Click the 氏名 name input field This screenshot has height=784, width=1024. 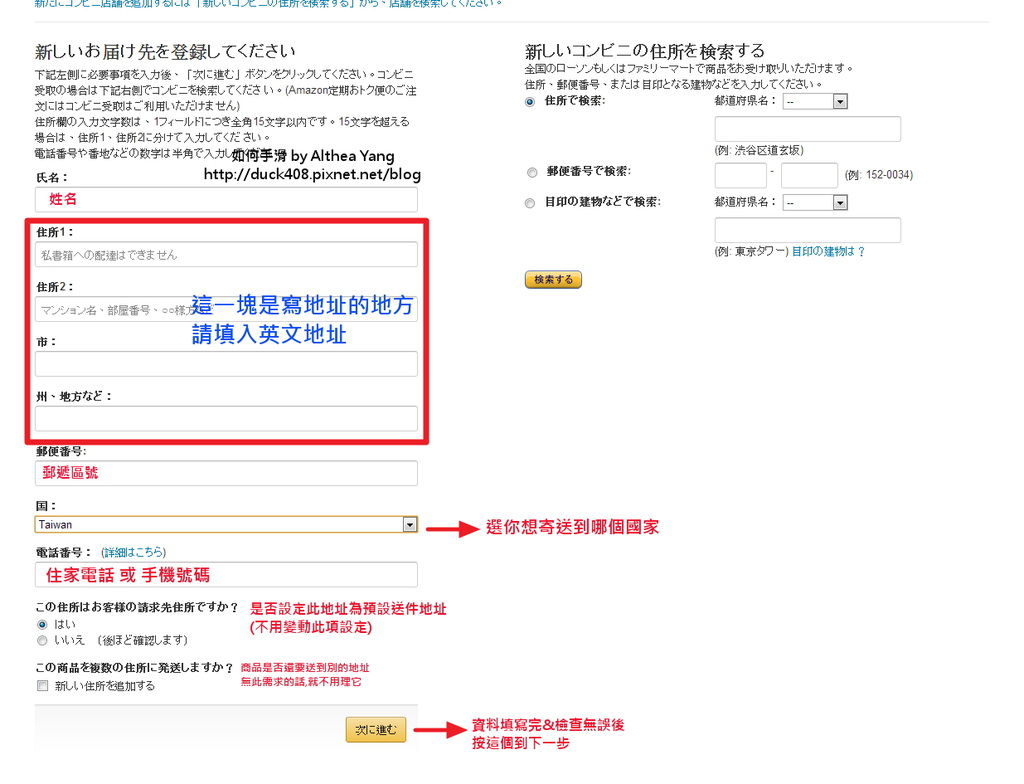click(x=226, y=199)
